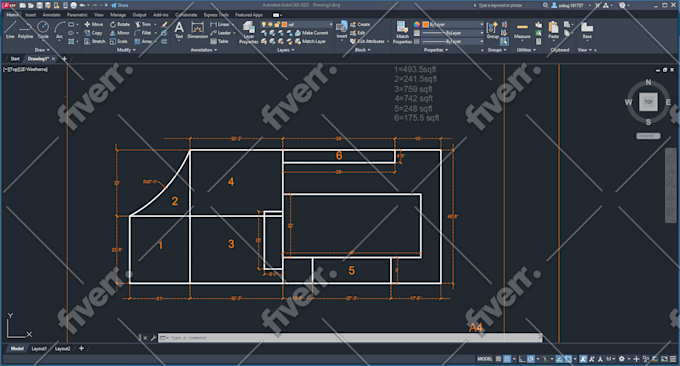
Task: Click the Share button
Action: 120,5
